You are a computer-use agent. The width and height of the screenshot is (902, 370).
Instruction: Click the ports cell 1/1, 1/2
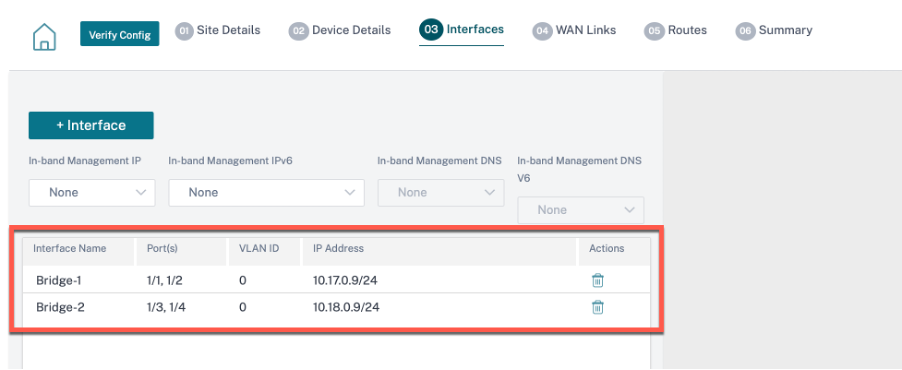pos(165,281)
